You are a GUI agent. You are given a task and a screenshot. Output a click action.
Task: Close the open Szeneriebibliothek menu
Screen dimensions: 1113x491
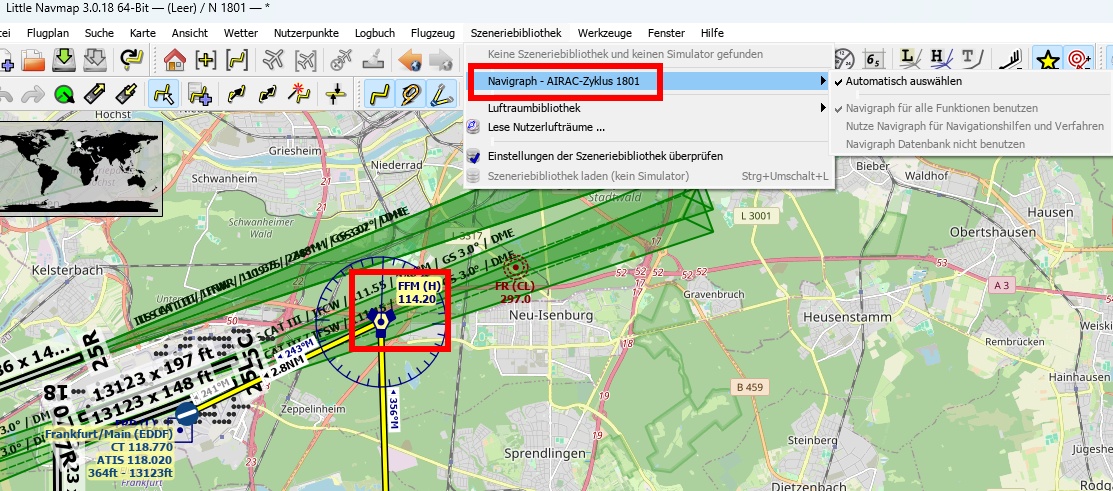coord(516,33)
